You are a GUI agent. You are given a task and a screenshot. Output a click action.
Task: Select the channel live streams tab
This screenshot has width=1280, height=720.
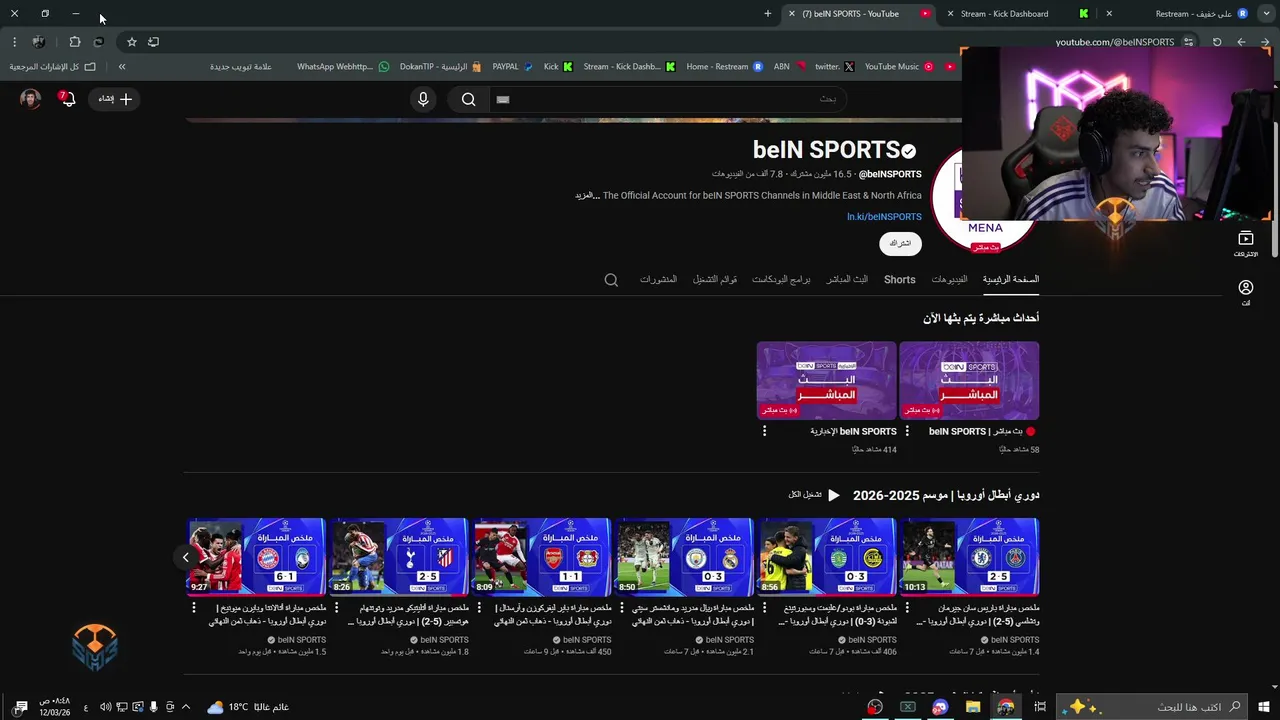847,280
